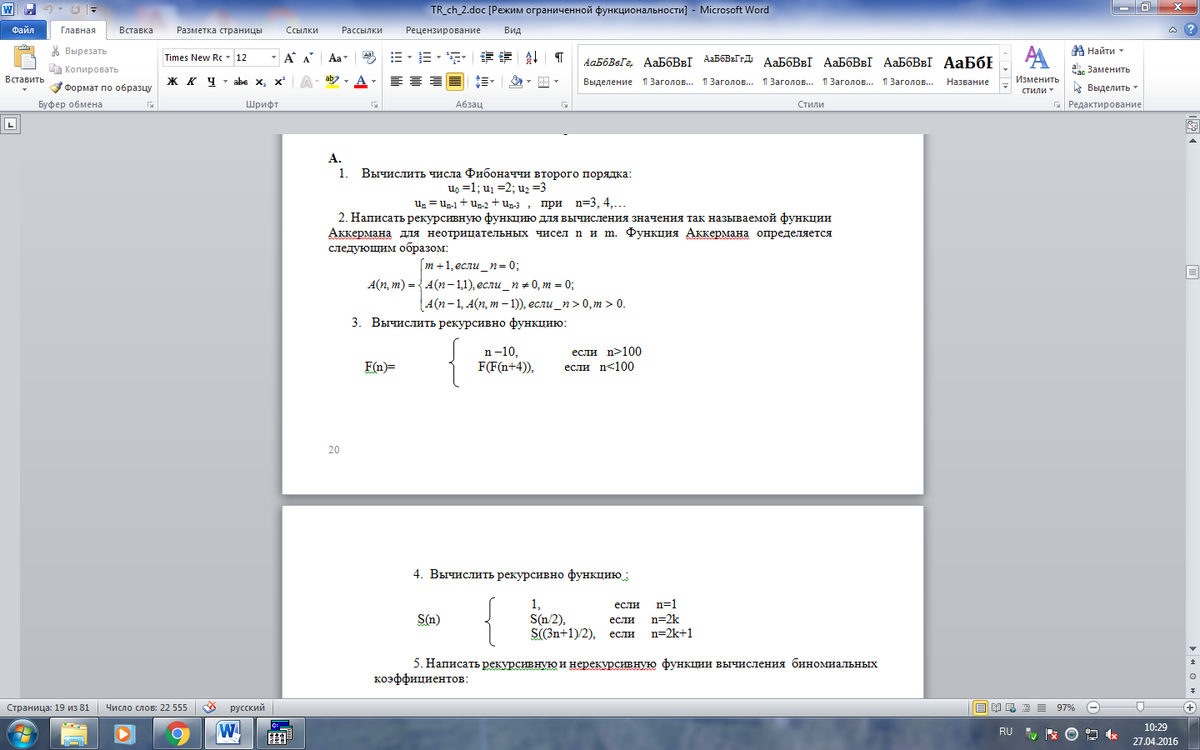1200x750 pixels.
Task: Open the Change Case (Aa) dropdown
Action: (338, 58)
